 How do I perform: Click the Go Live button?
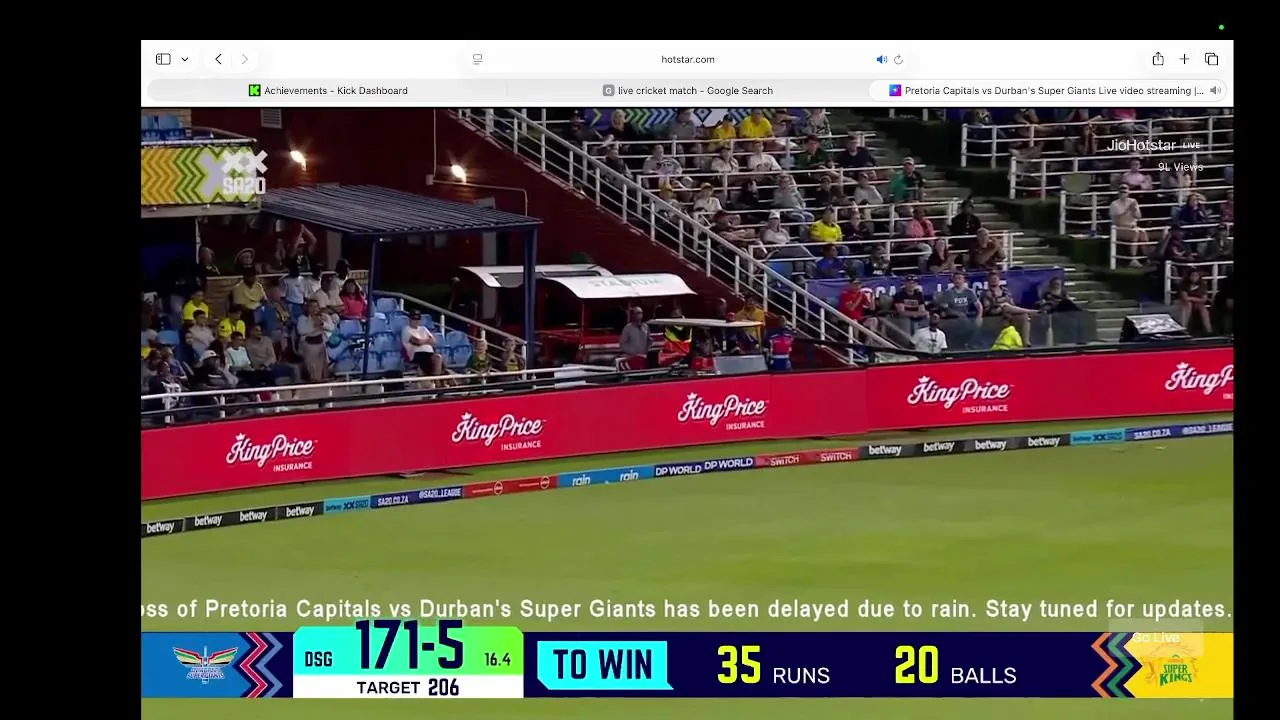point(1156,638)
